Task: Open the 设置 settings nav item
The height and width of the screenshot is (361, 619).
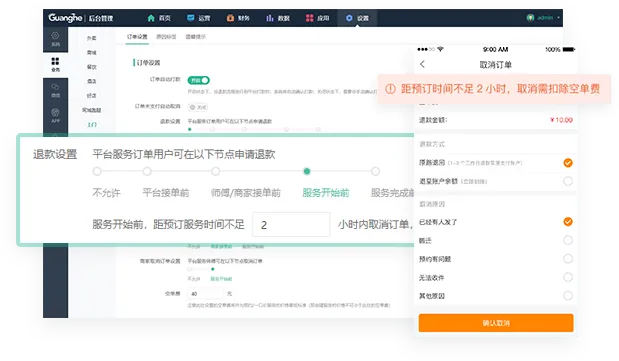Action: click(357, 18)
